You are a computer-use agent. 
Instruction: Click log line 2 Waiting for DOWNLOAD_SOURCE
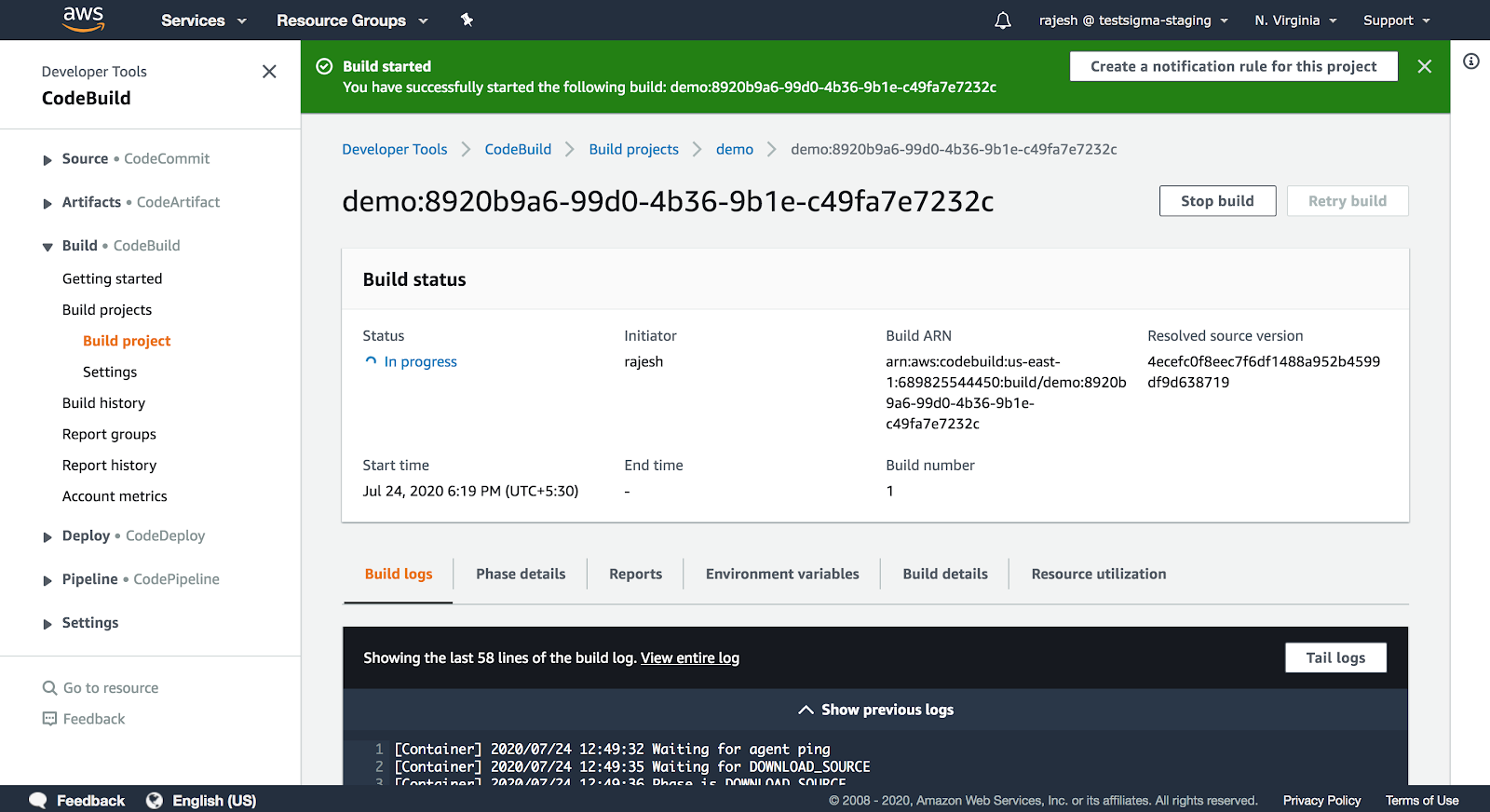632,766
